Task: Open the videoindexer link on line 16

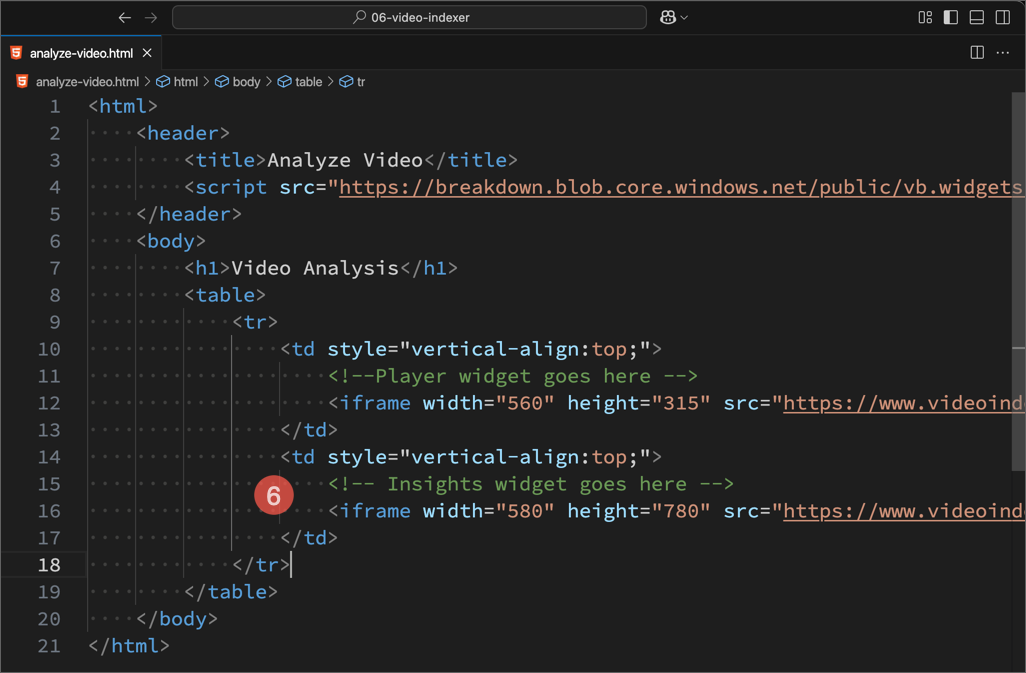Action: coord(903,511)
